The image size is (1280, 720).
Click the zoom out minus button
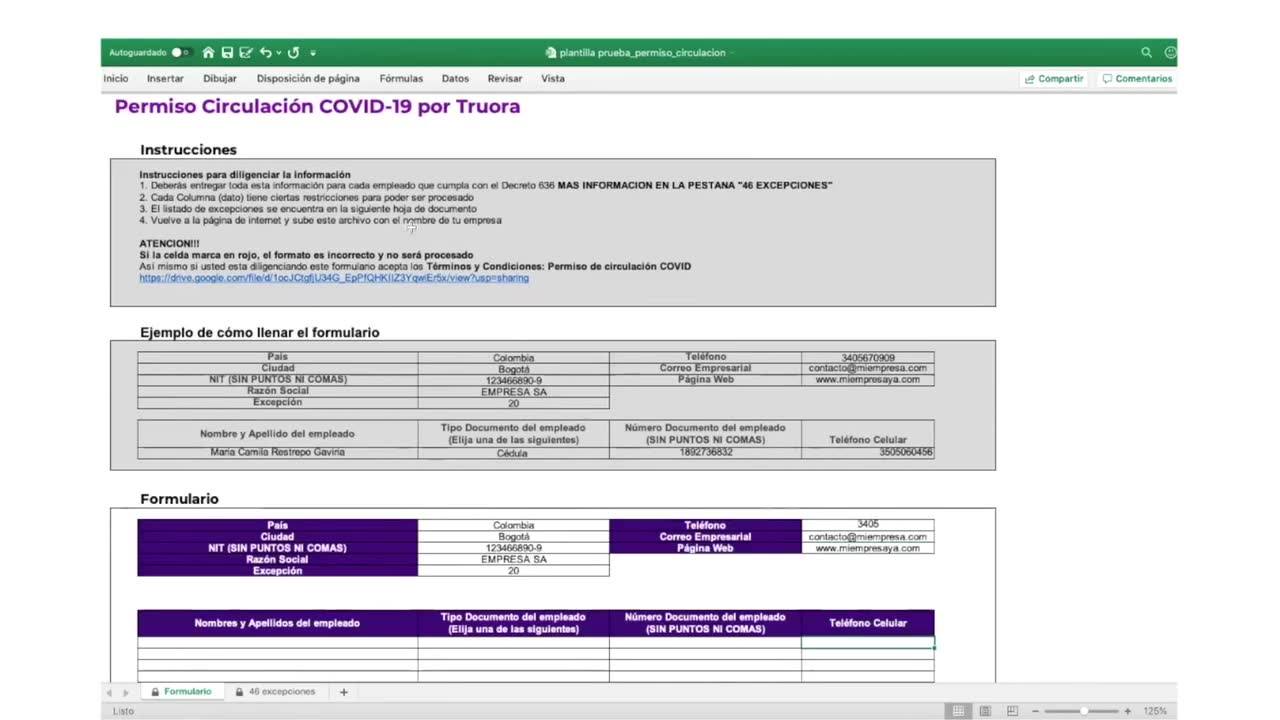click(x=1037, y=711)
